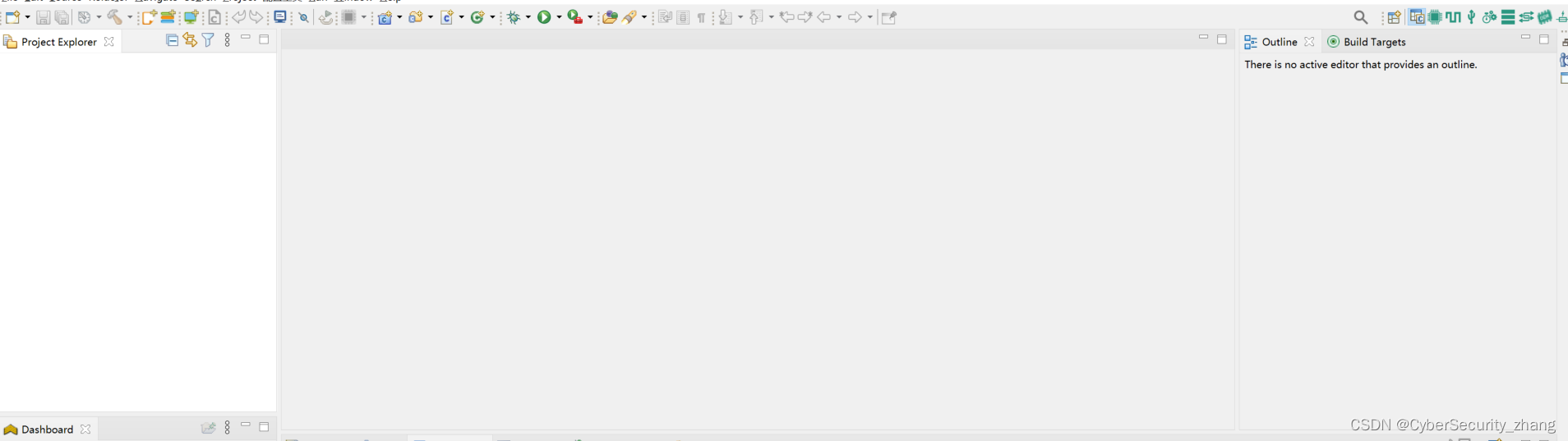Click the Save disk icon
The height and width of the screenshot is (441, 1568).
(x=43, y=17)
